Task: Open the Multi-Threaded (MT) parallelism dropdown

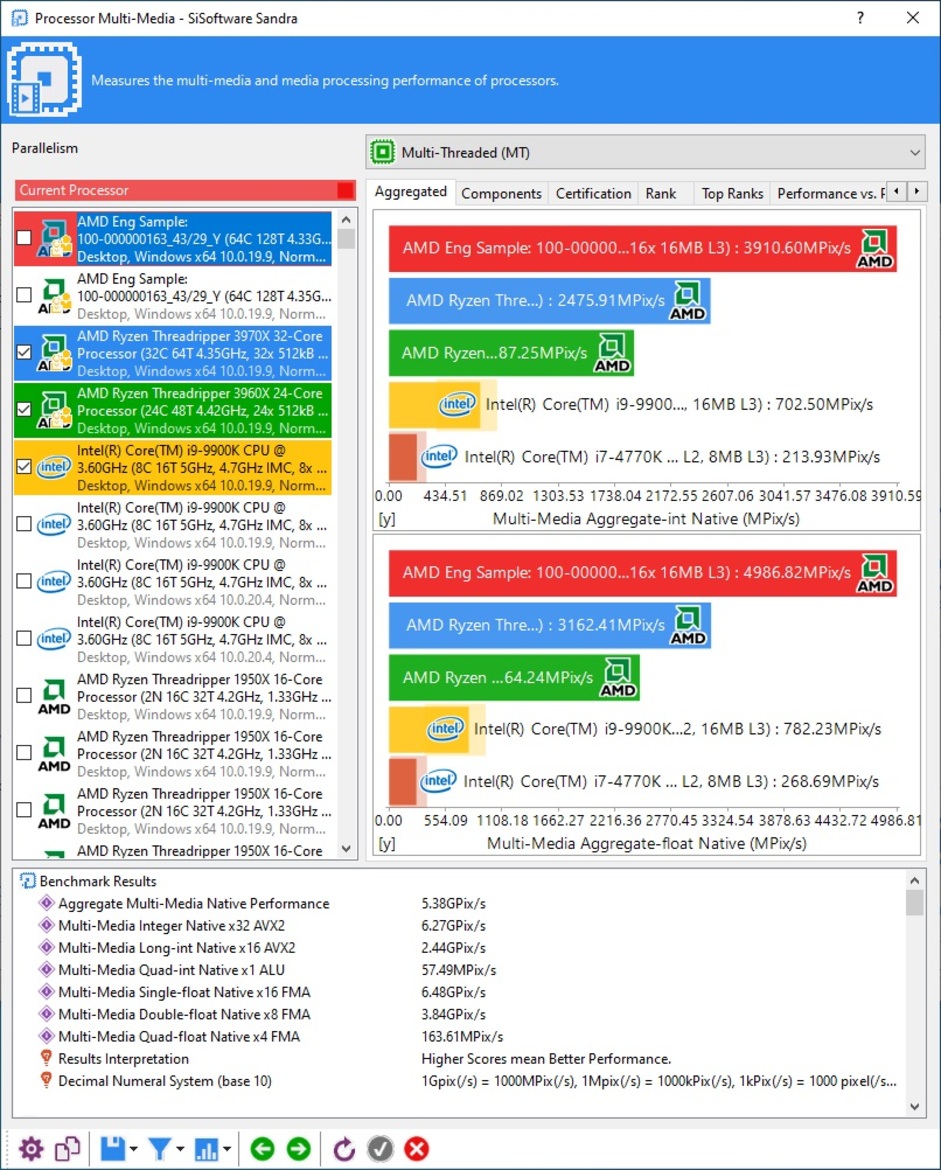Action: [644, 153]
